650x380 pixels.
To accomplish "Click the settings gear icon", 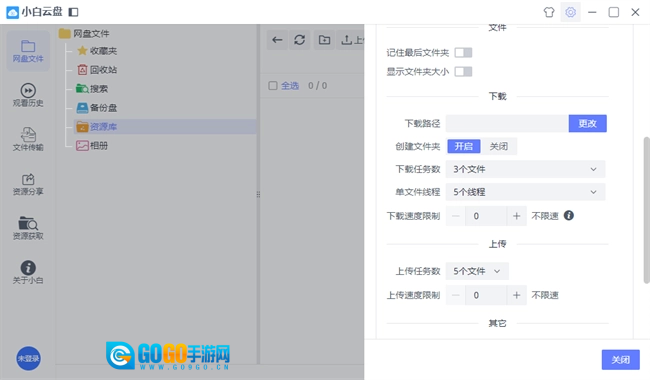I will pos(570,12).
